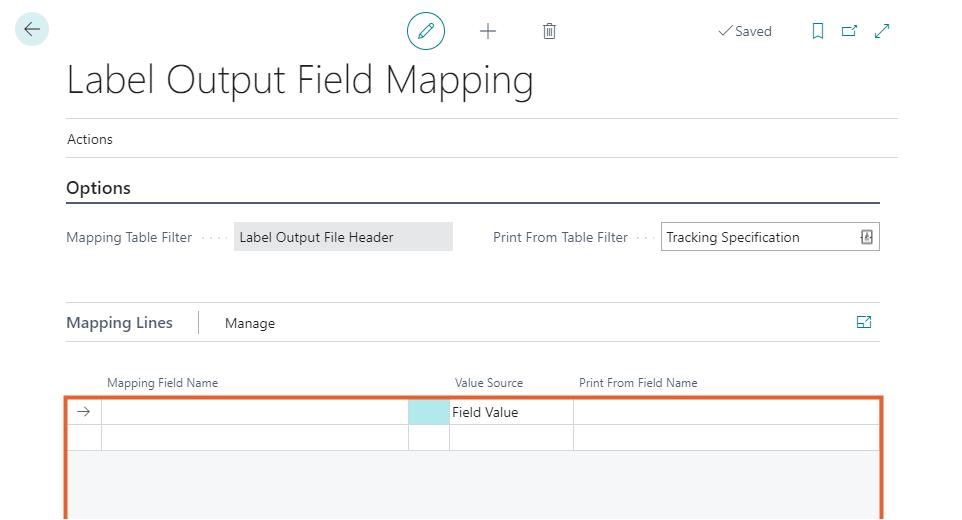Open the Print From Table Filter lookup icon
This screenshot has width=962, height=520.
866,237
